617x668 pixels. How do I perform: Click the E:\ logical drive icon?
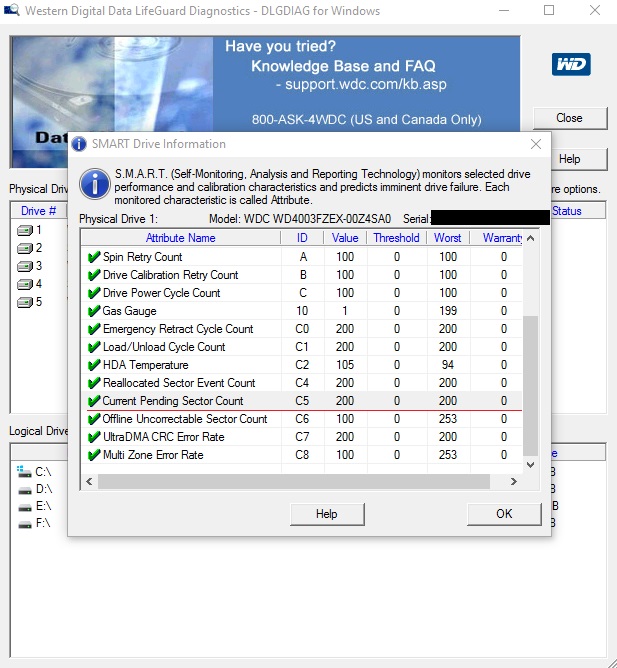point(24,506)
